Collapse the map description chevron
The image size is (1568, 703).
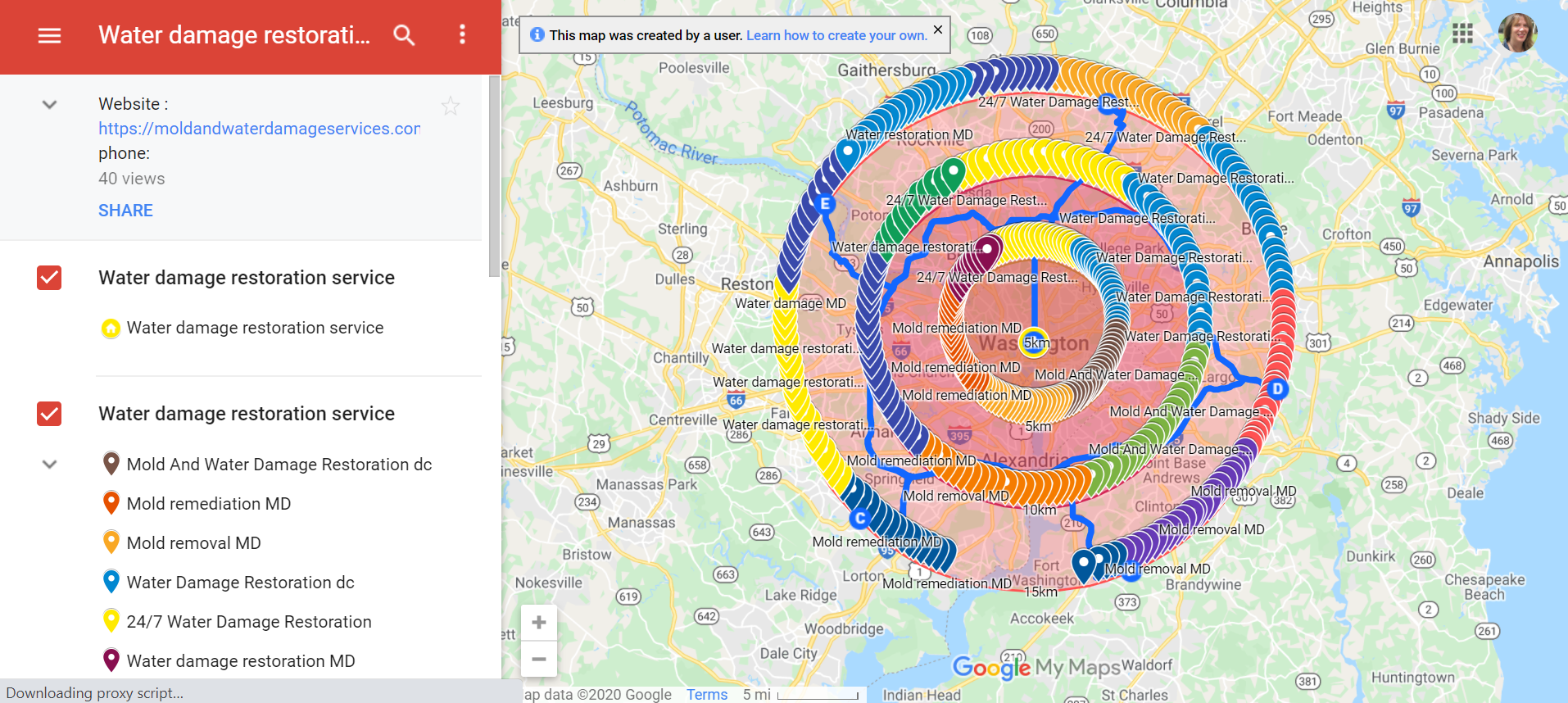(49, 105)
